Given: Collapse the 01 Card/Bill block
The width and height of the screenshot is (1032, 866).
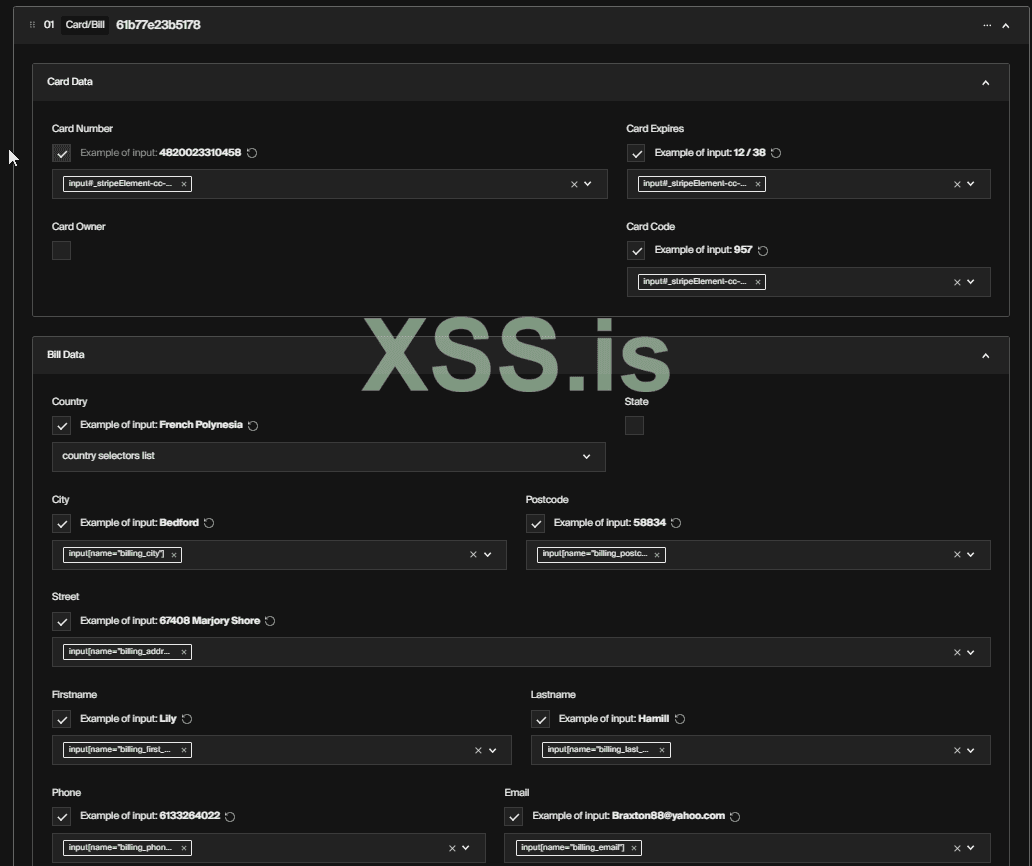Looking at the screenshot, I should click(1006, 26).
